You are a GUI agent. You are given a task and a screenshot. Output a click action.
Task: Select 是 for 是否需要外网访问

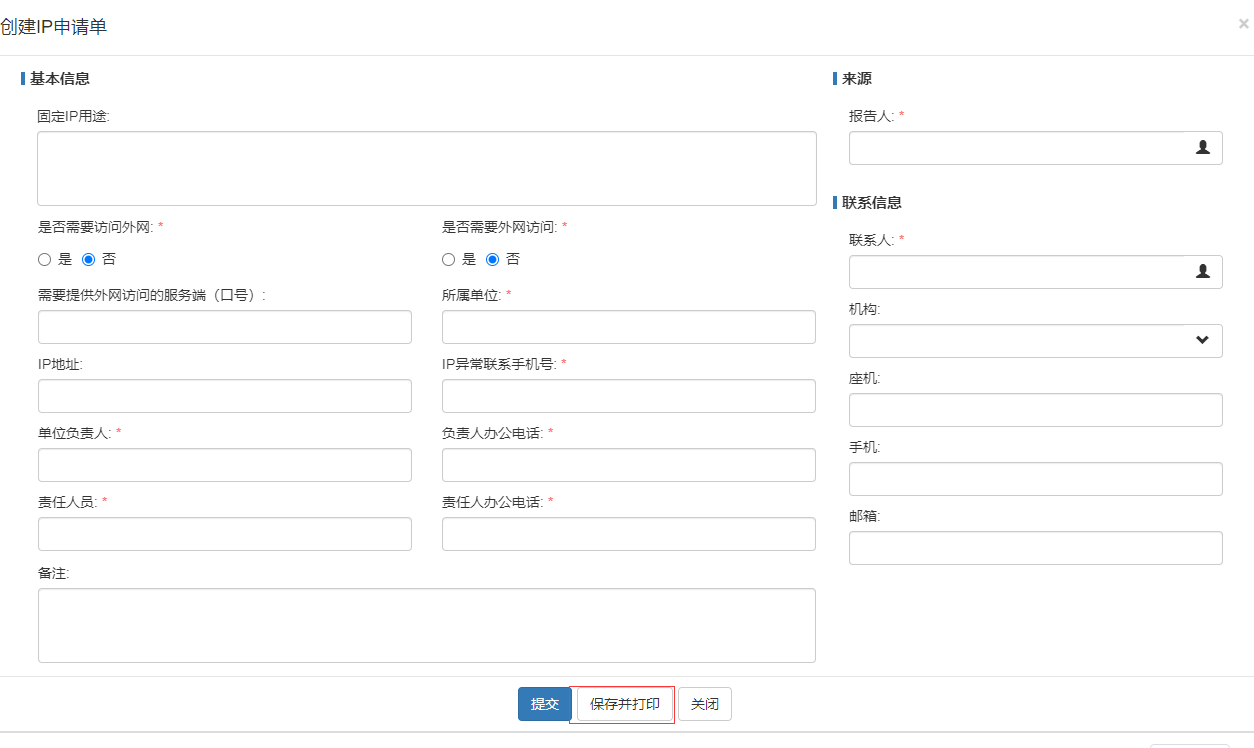click(448, 260)
